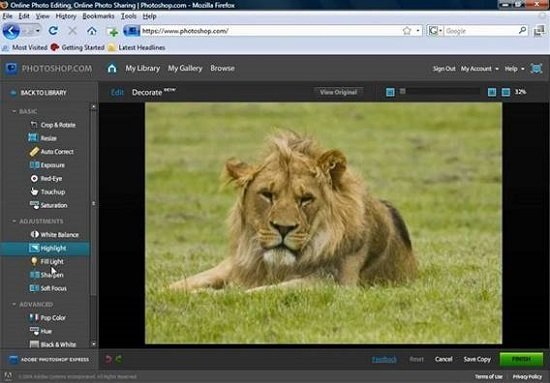Screen dimensions: 550x383
Task: Select the Red-Eye tool icon
Action: (x=34, y=179)
